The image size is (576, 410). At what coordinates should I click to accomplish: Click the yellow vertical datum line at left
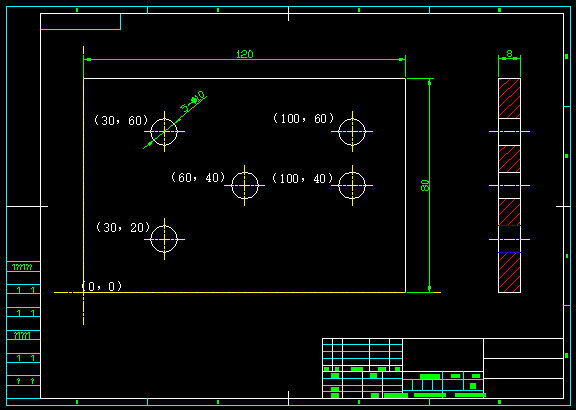point(84,186)
